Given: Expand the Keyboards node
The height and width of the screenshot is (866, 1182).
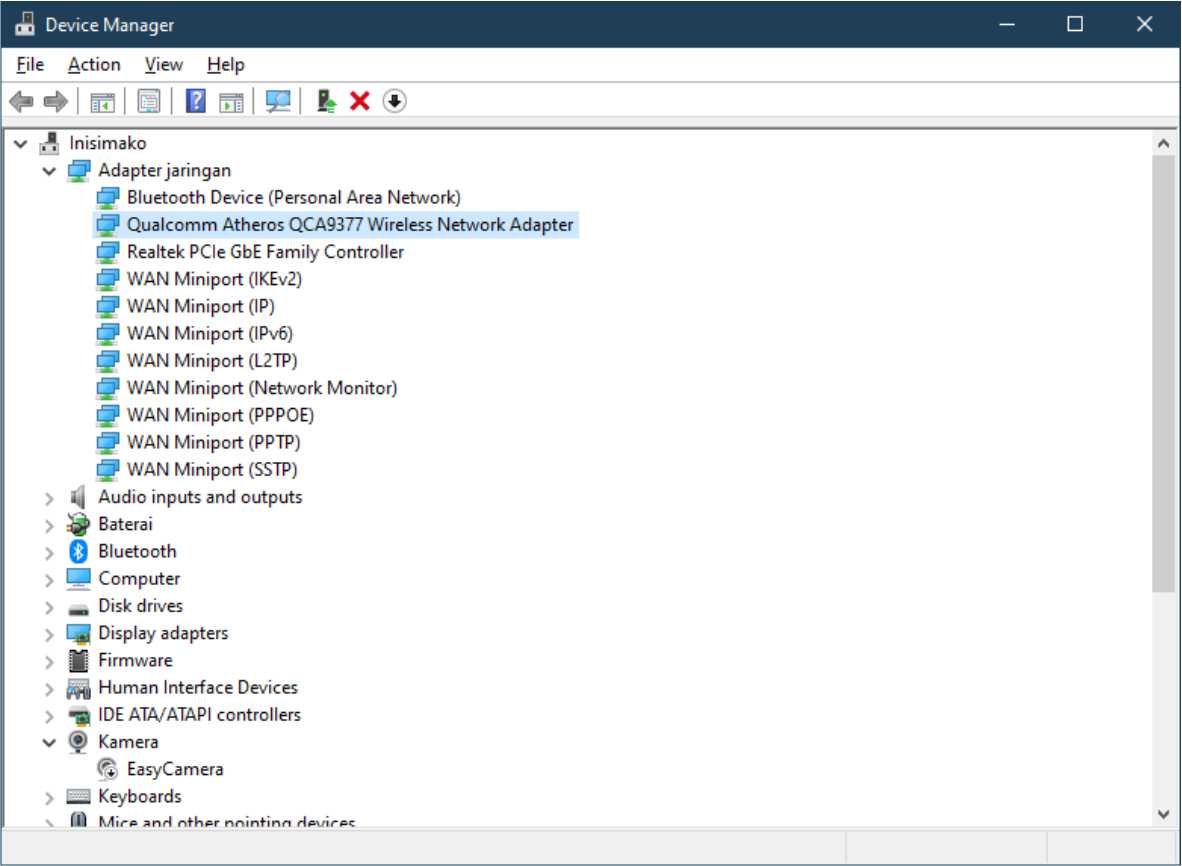Looking at the screenshot, I should (50, 797).
